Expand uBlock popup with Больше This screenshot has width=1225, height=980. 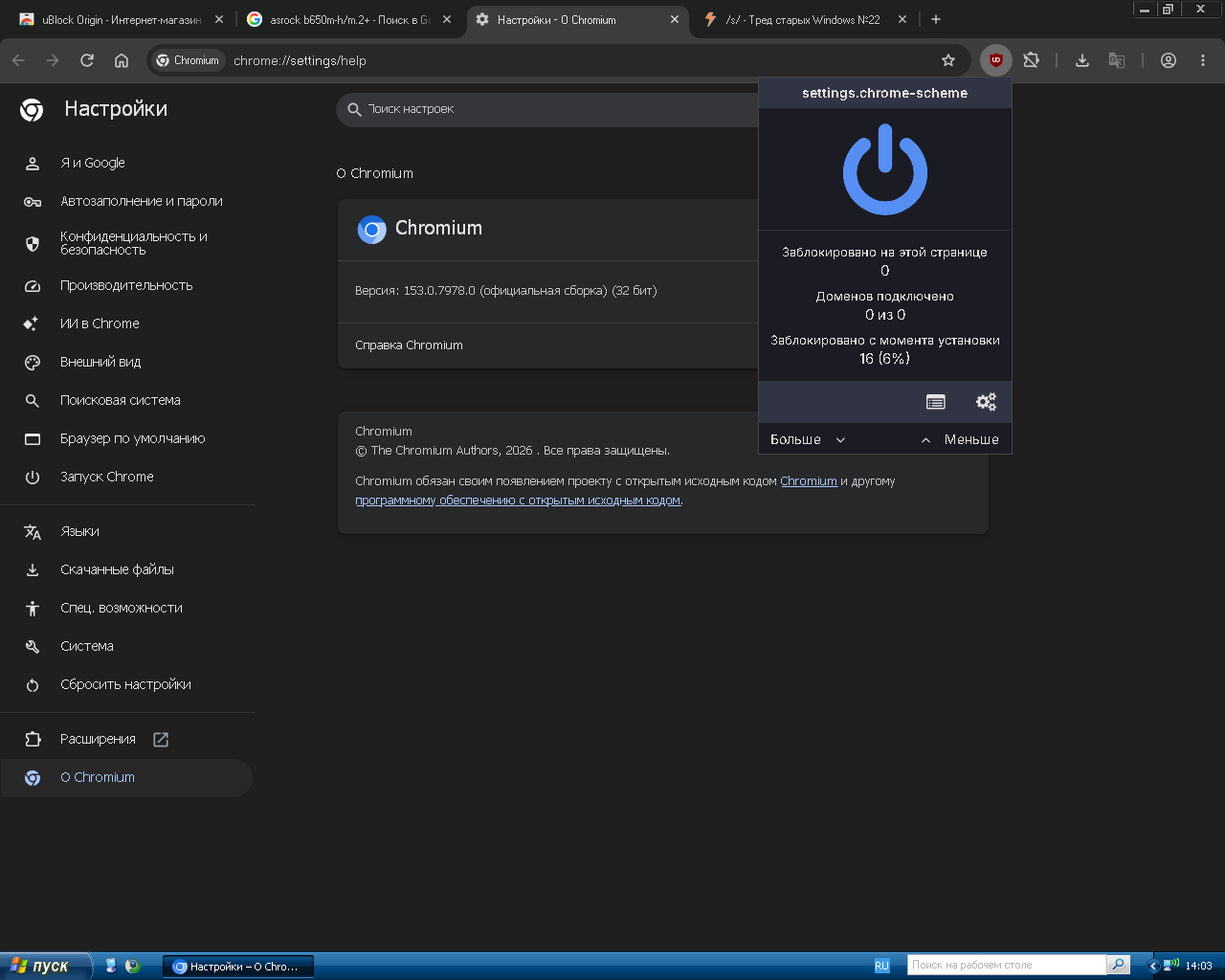808,439
